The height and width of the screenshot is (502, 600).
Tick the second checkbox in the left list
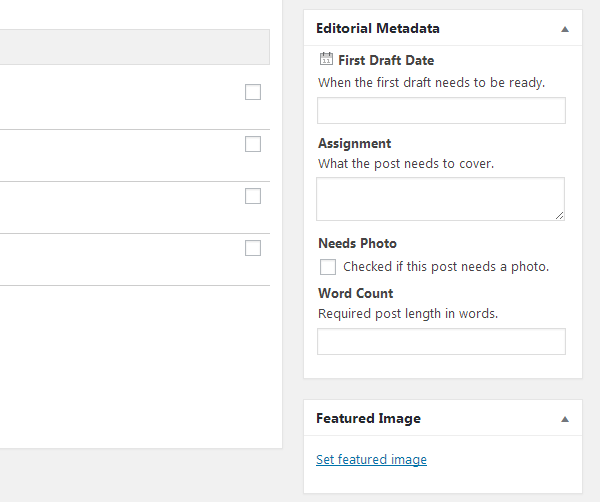pyautogui.click(x=253, y=144)
